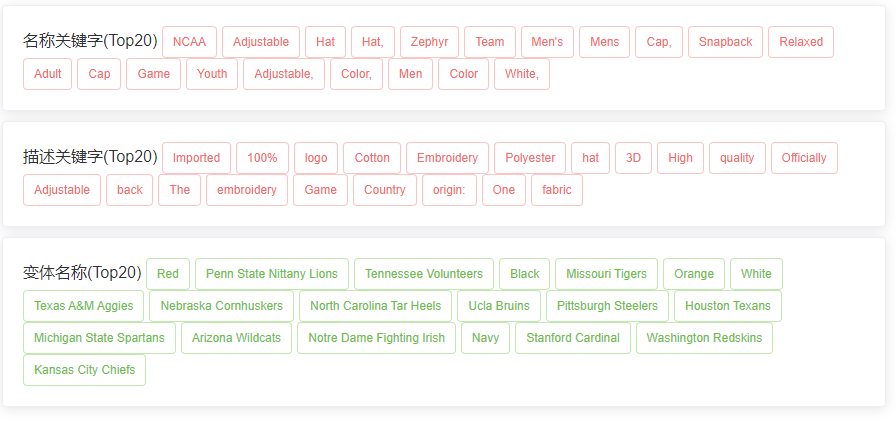
Task: Select the 100% description keyword tag
Action: pyautogui.click(x=262, y=158)
